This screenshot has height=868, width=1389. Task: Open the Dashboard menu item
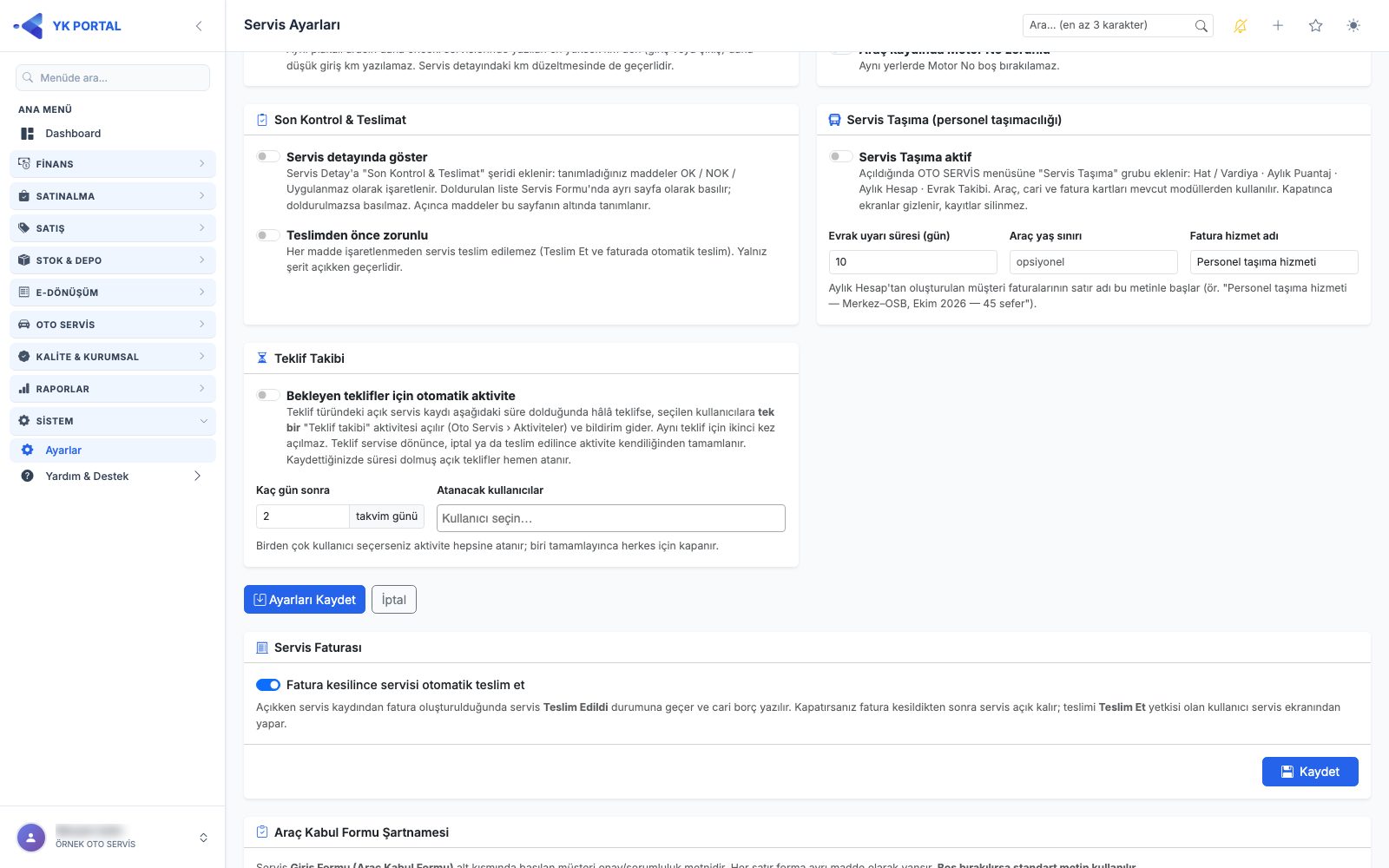click(113, 134)
